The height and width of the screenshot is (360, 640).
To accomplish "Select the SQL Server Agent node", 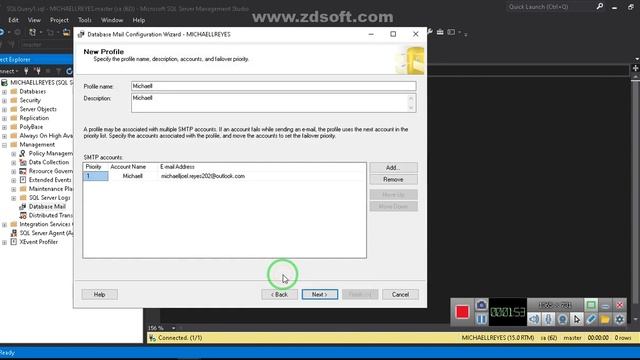I will [x=46, y=233].
